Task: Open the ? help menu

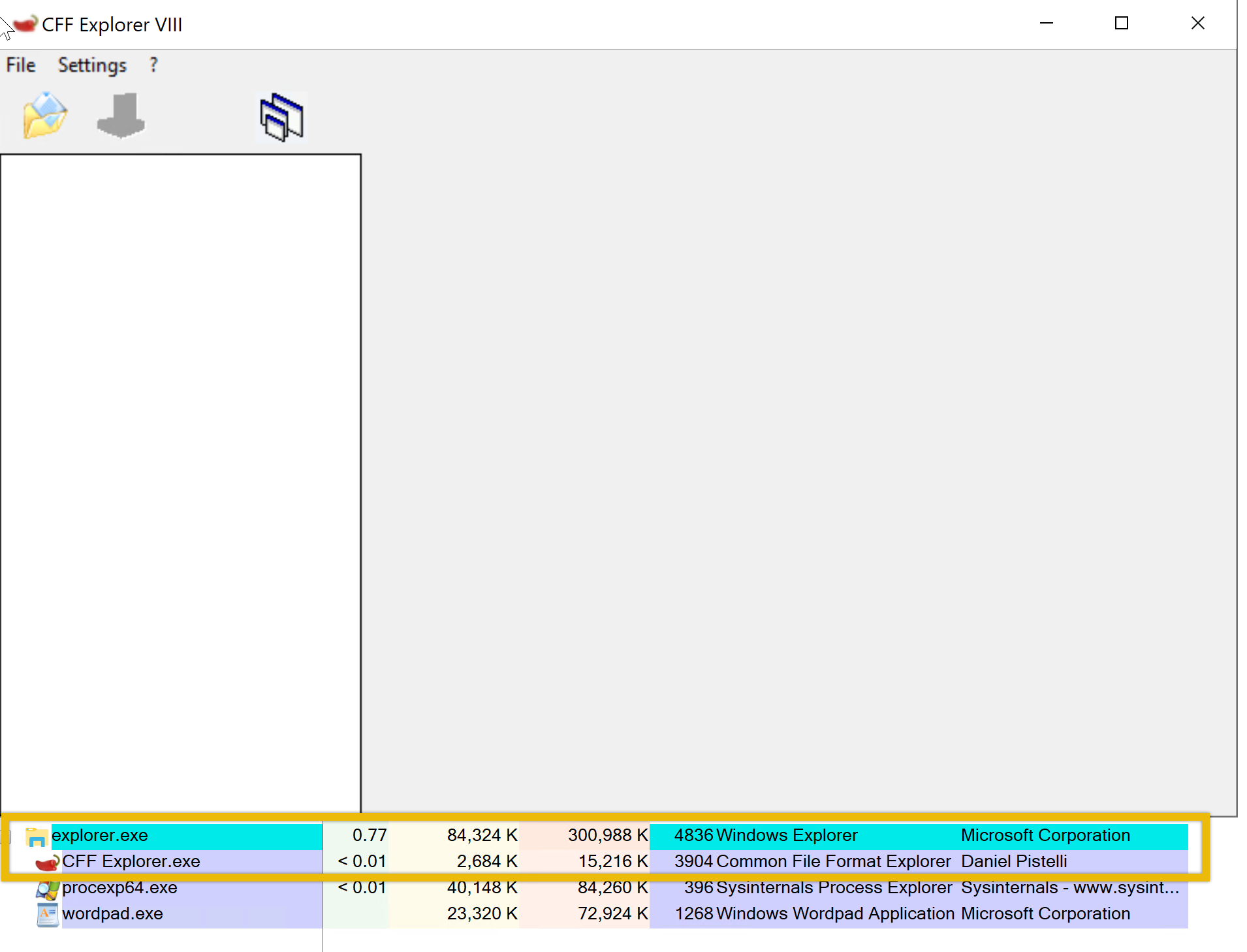Action: [x=153, y=65]
